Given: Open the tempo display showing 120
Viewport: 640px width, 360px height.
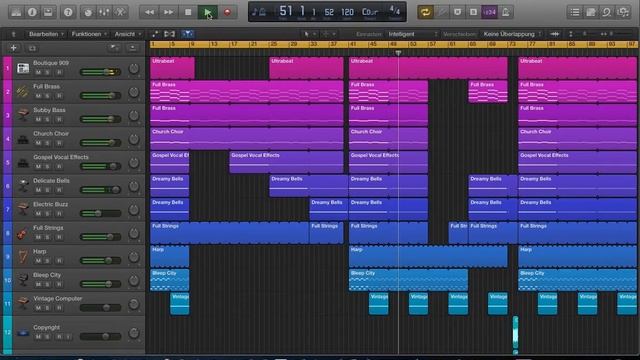Looking at the screenshot, I should click(x=347, y=13).
